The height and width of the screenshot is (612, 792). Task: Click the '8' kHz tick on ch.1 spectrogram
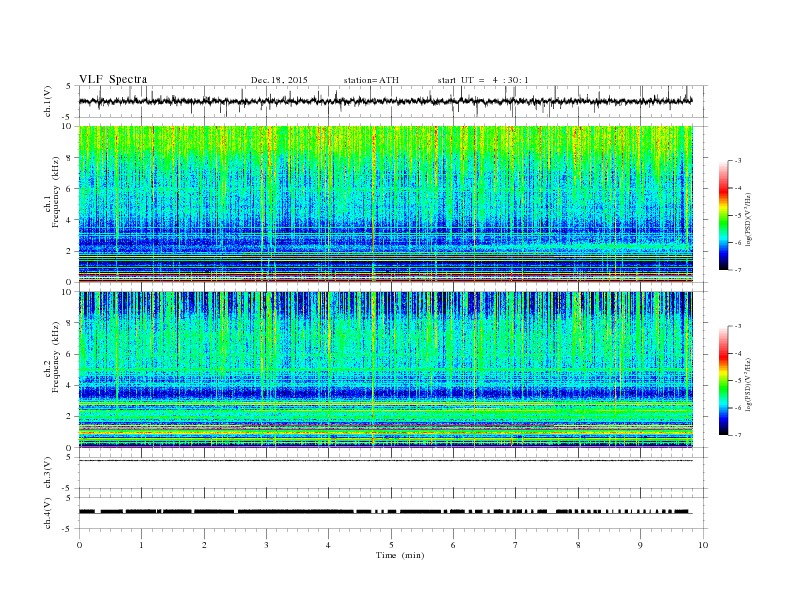point(69,158)
